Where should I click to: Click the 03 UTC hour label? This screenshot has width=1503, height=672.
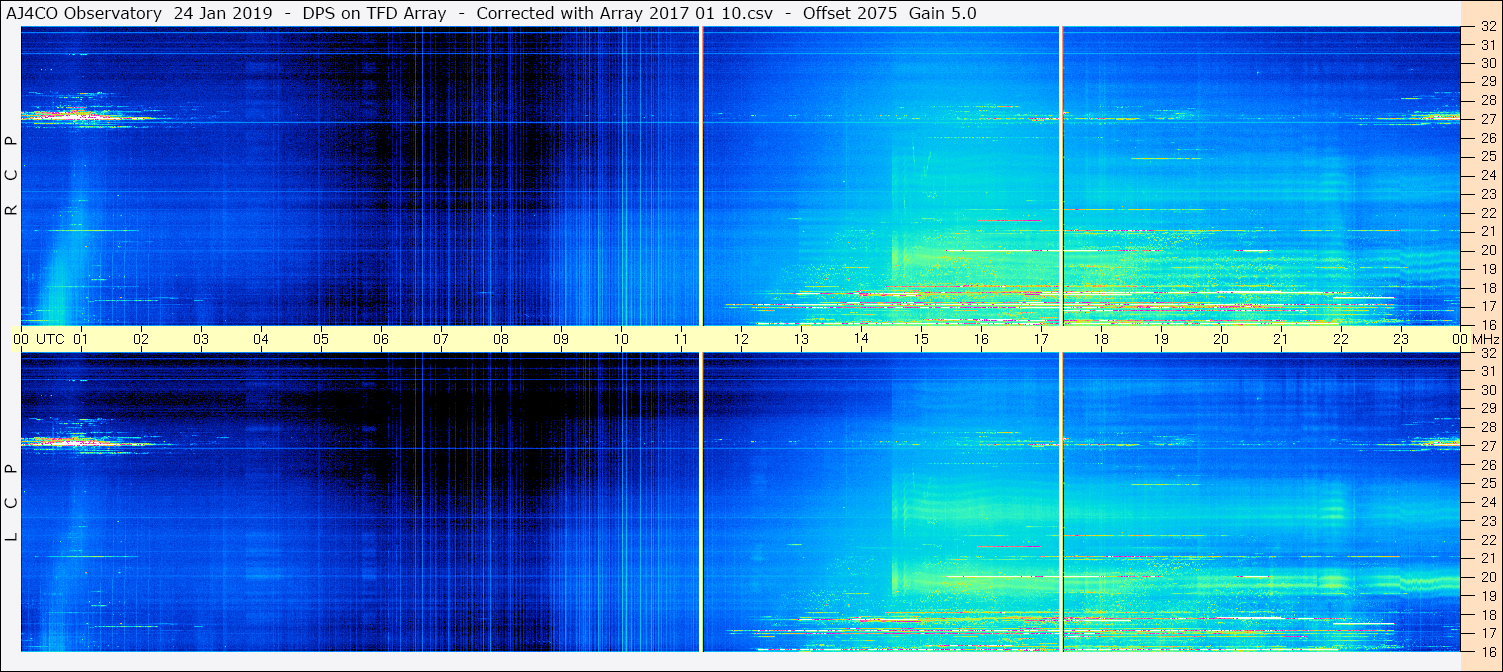pyautogui.click(x=201, y=339)
